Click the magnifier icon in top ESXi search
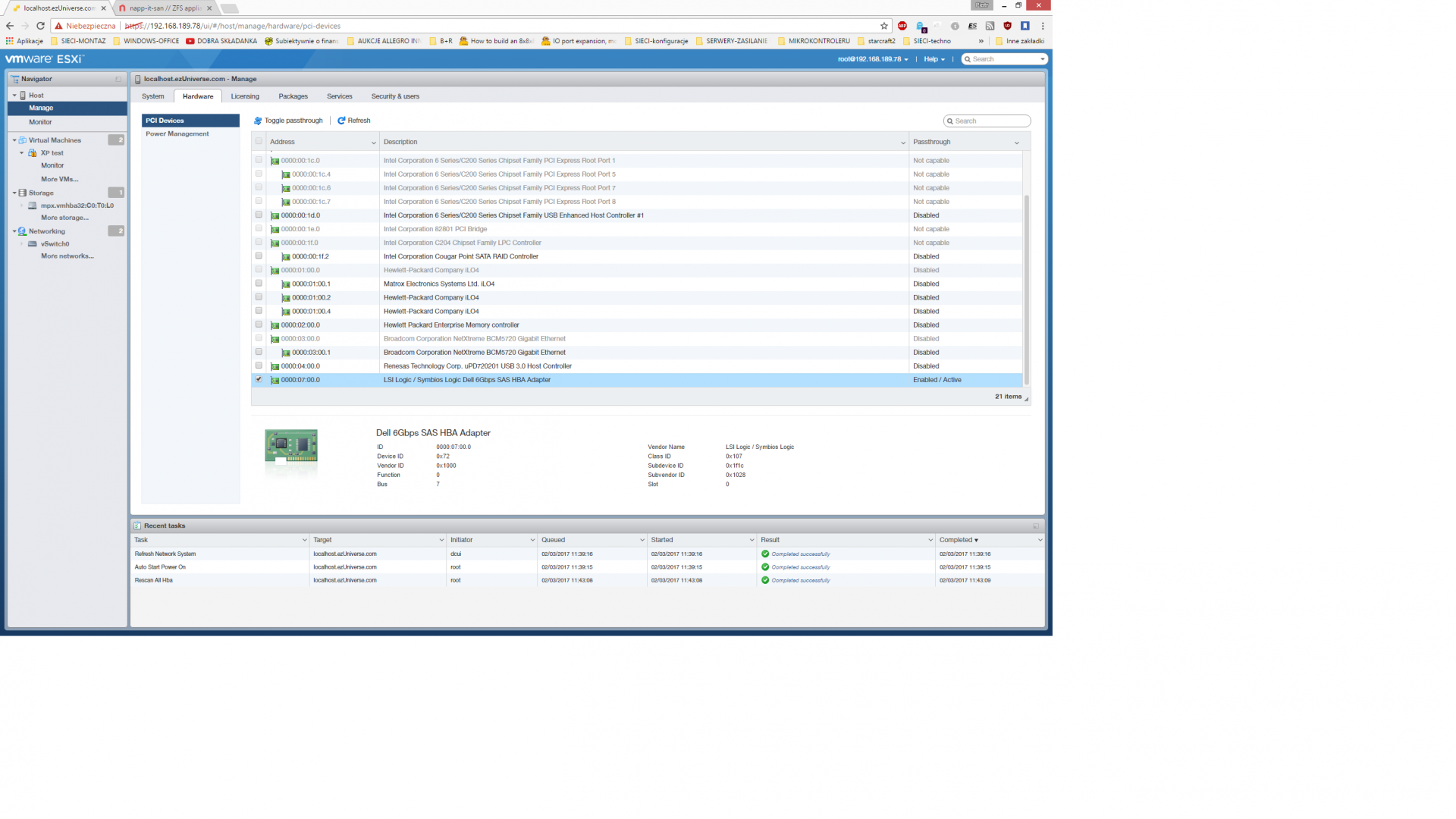This screenshot has width=1456, height=819. (x=968, y=59)
